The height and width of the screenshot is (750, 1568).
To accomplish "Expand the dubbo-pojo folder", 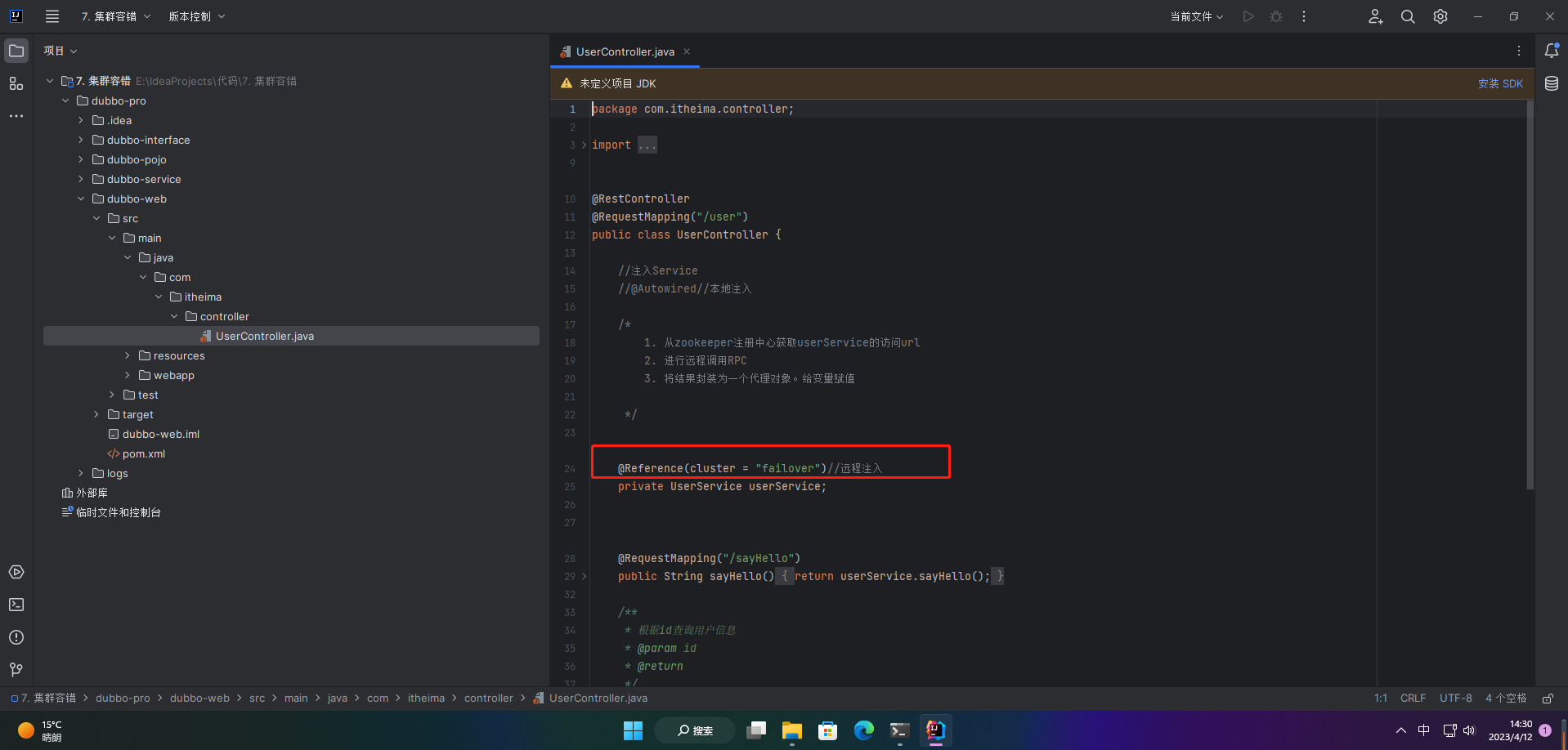I will (x=81, y=159).
